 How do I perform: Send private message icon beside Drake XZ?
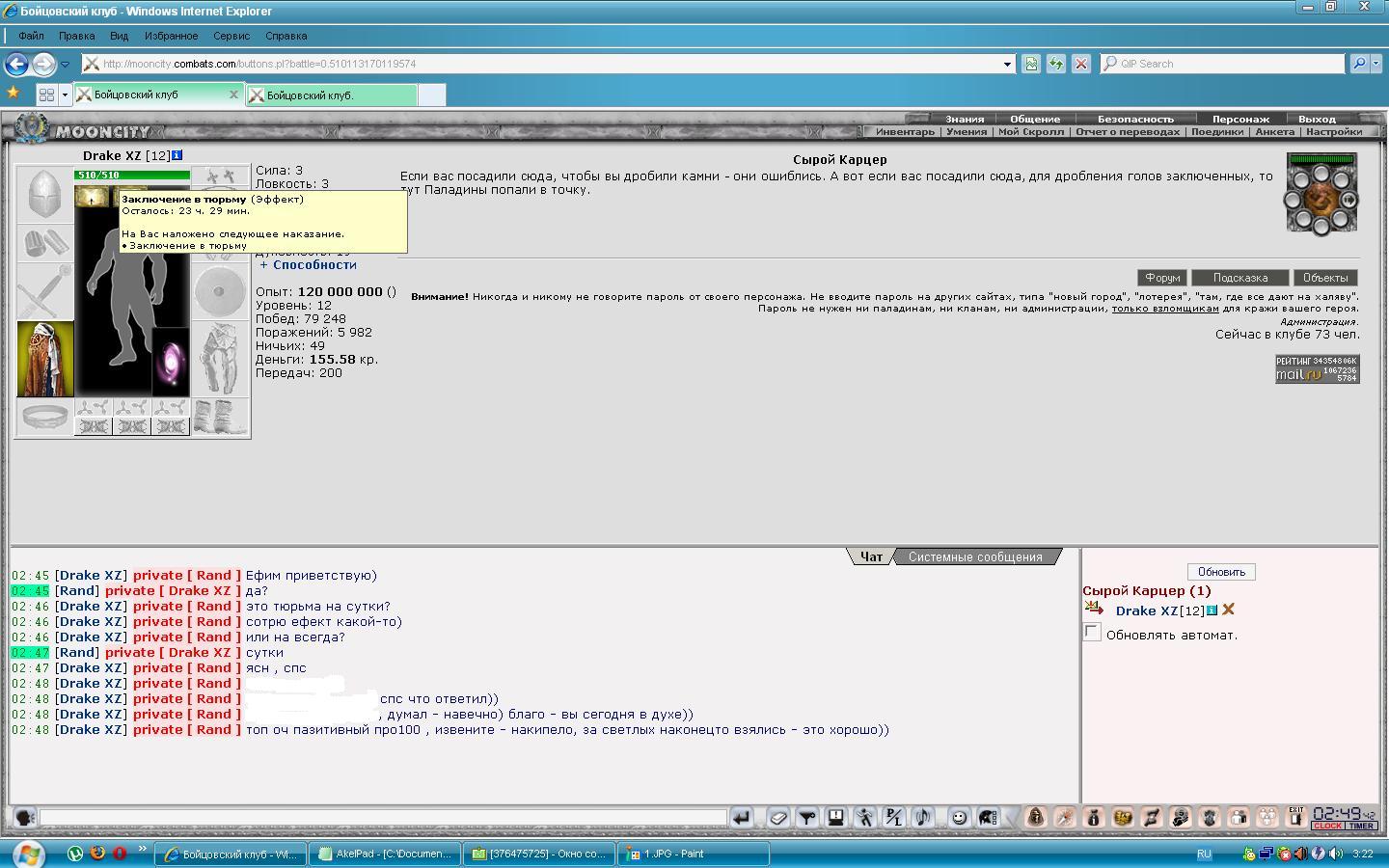click(1094, 608)
